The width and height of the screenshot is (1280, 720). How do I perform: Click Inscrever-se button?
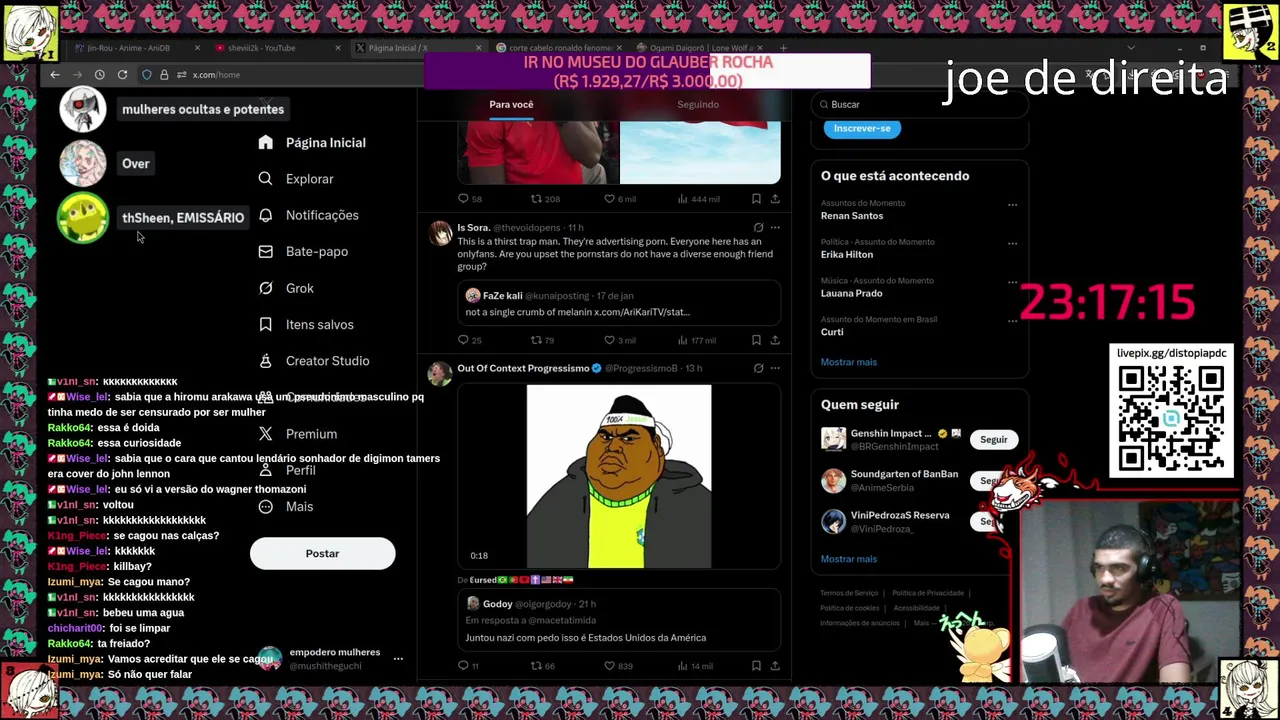(x=862, y=128)
